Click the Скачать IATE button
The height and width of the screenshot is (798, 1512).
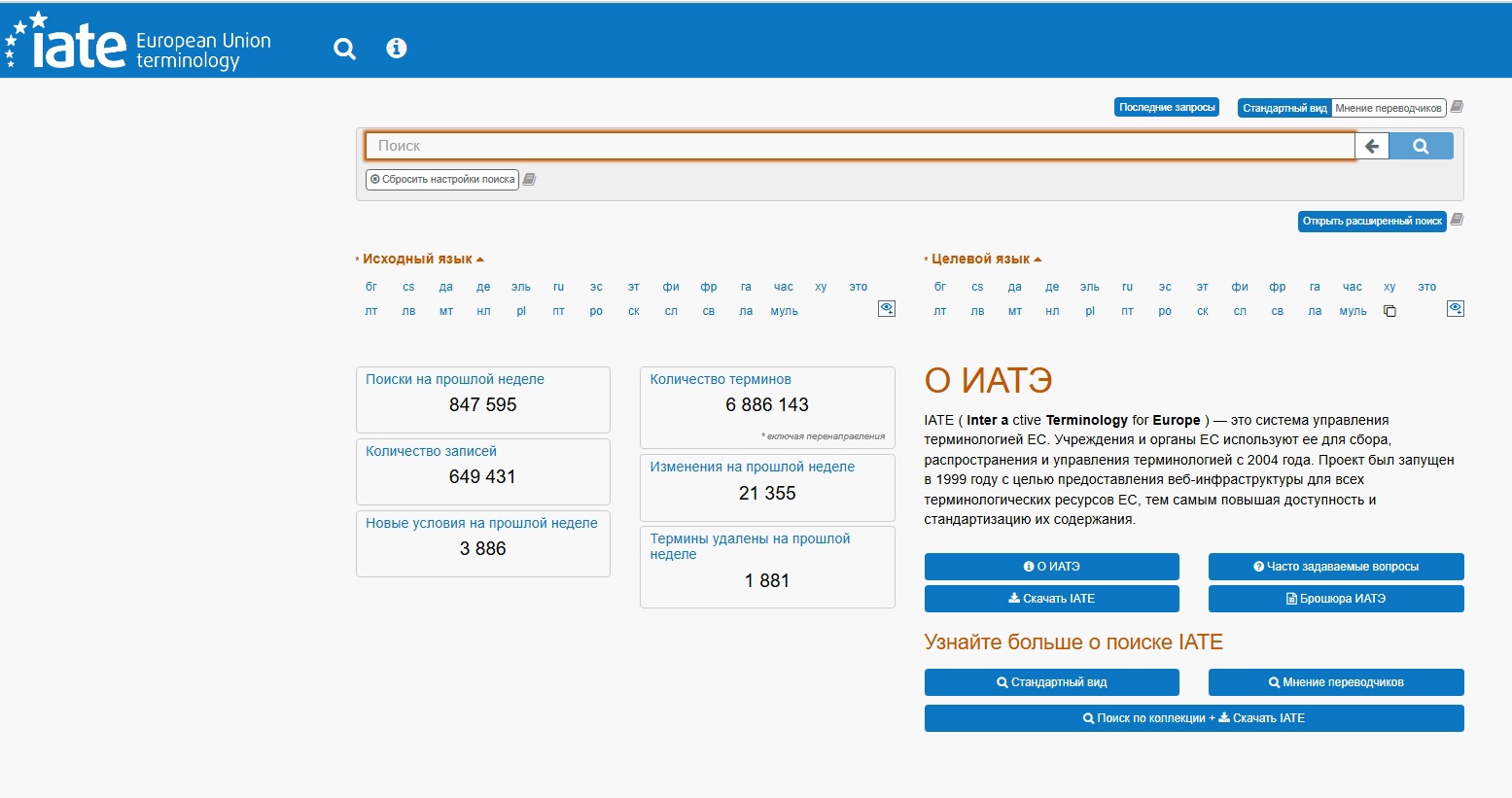click(1051, 599)
